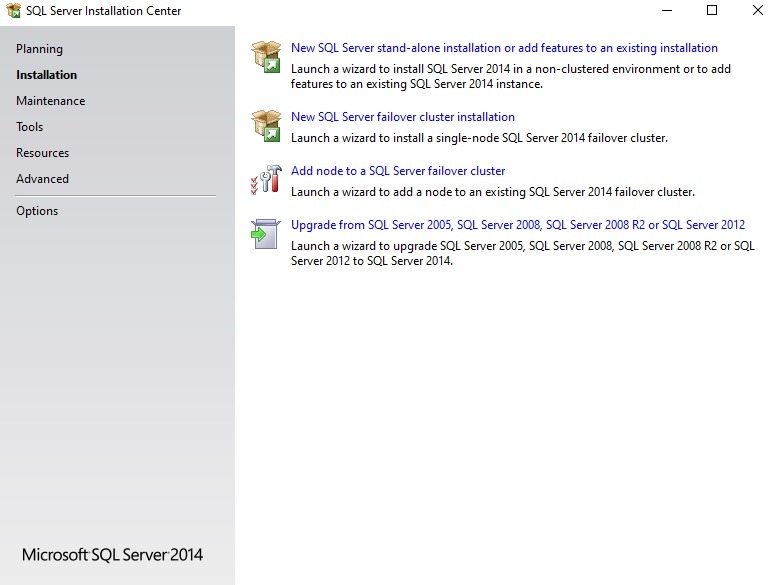The height and width of the screenshot is (585, 781).
Task: Click the Add node hammer and wrench icon
Action: 266,181
